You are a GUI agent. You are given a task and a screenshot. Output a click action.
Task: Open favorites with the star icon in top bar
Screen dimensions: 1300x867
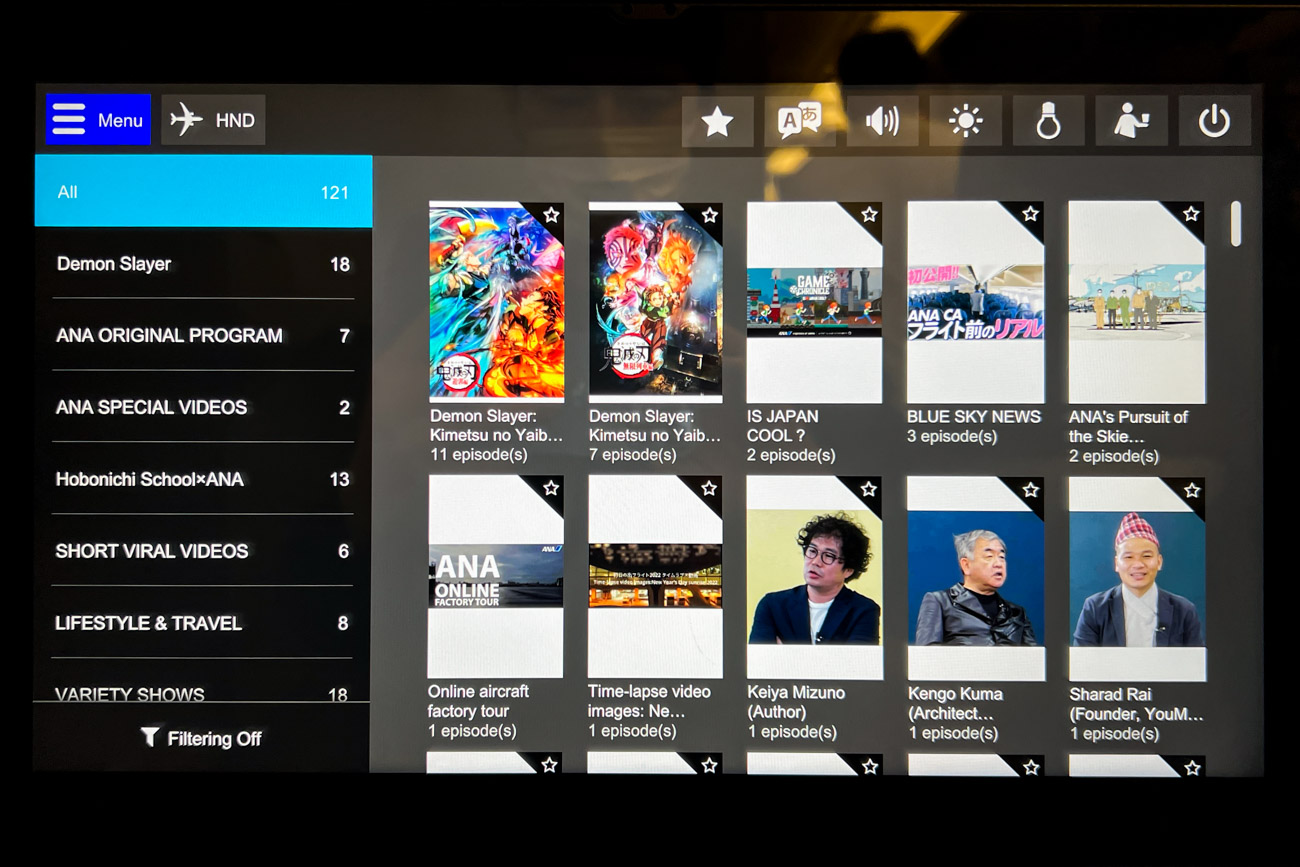(717, 122)
